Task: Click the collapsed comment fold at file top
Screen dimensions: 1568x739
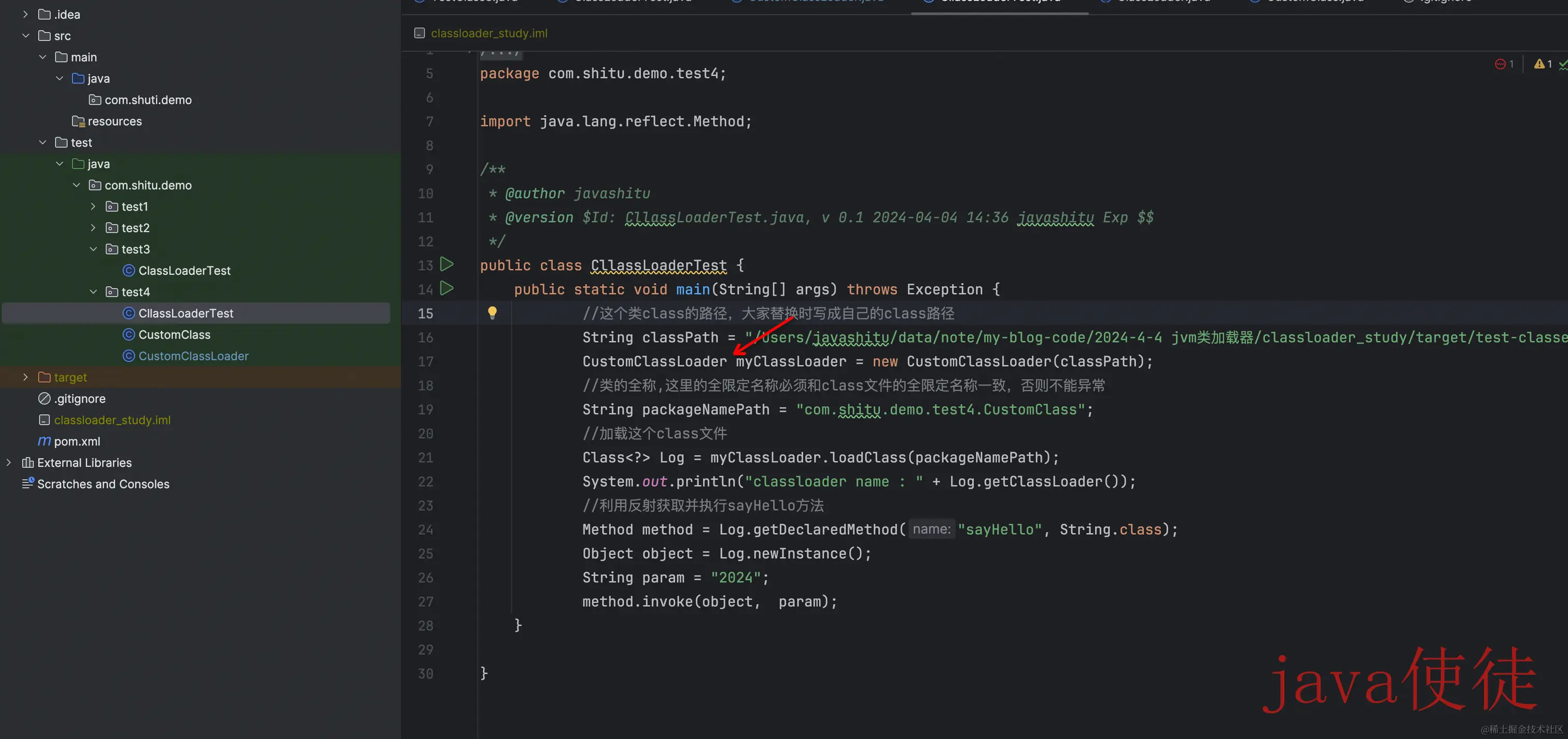Action: point(500,53)
